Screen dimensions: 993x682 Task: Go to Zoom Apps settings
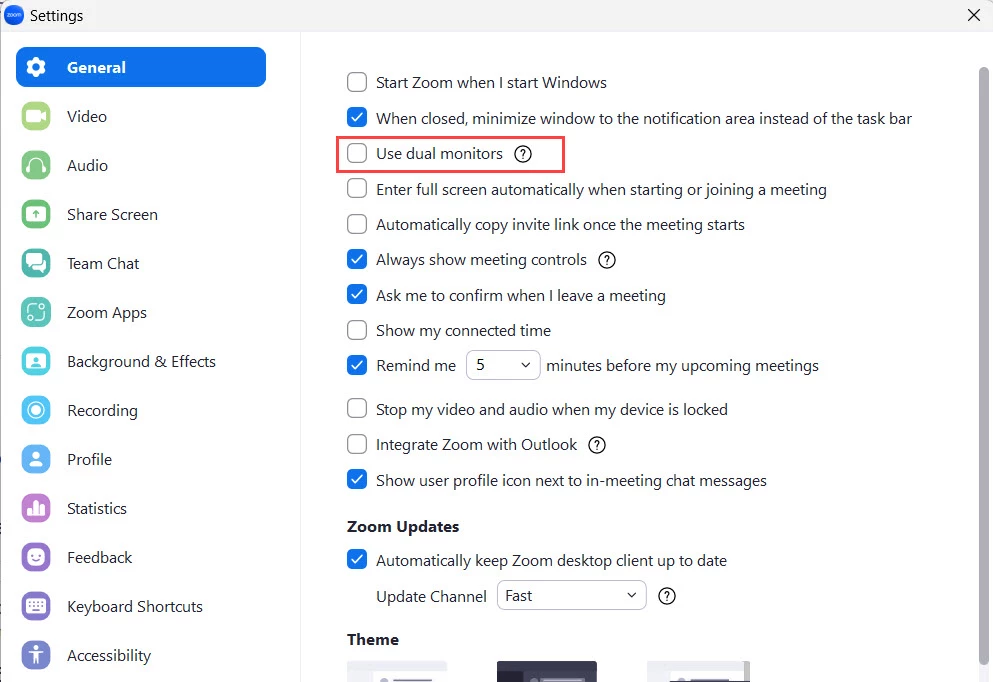[x=141, y=313]
